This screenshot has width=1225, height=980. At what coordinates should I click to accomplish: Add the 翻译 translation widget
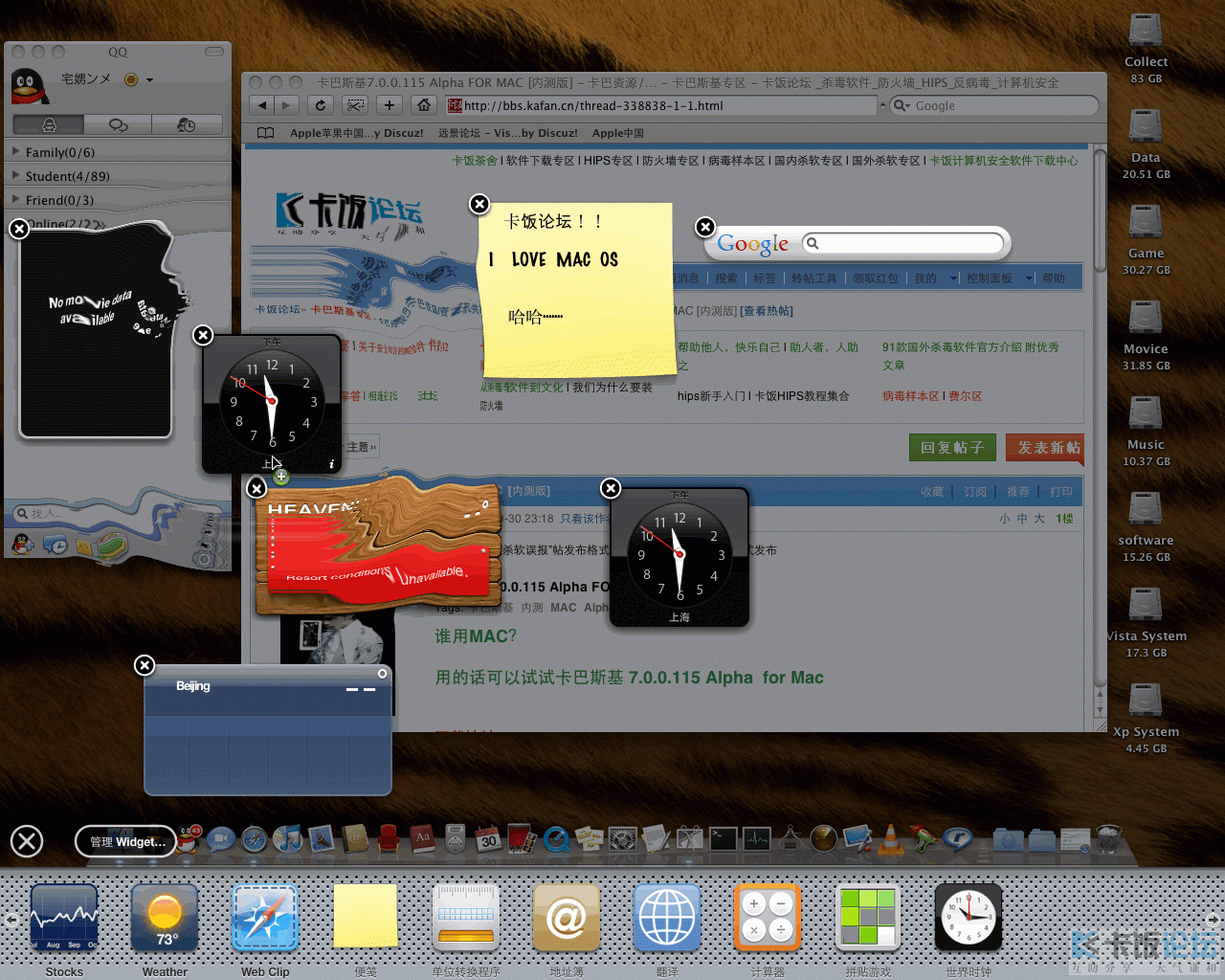[x=667, y=917]
